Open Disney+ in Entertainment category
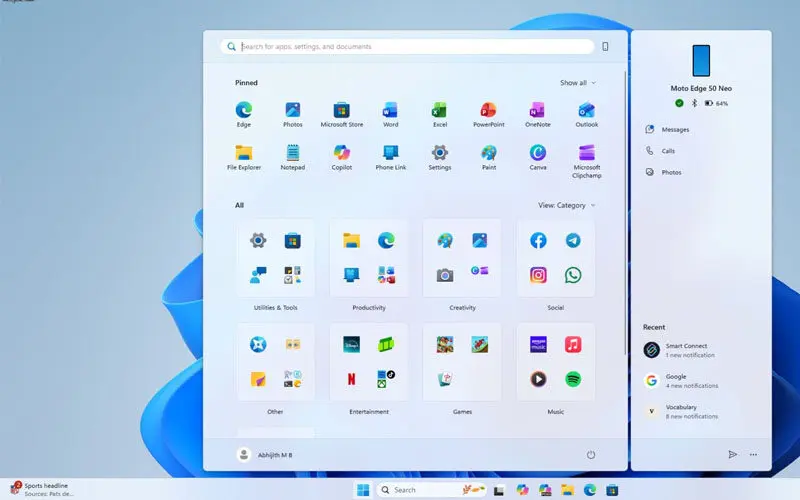The height and width of the screenshot is (500, 800). (351, 344)
